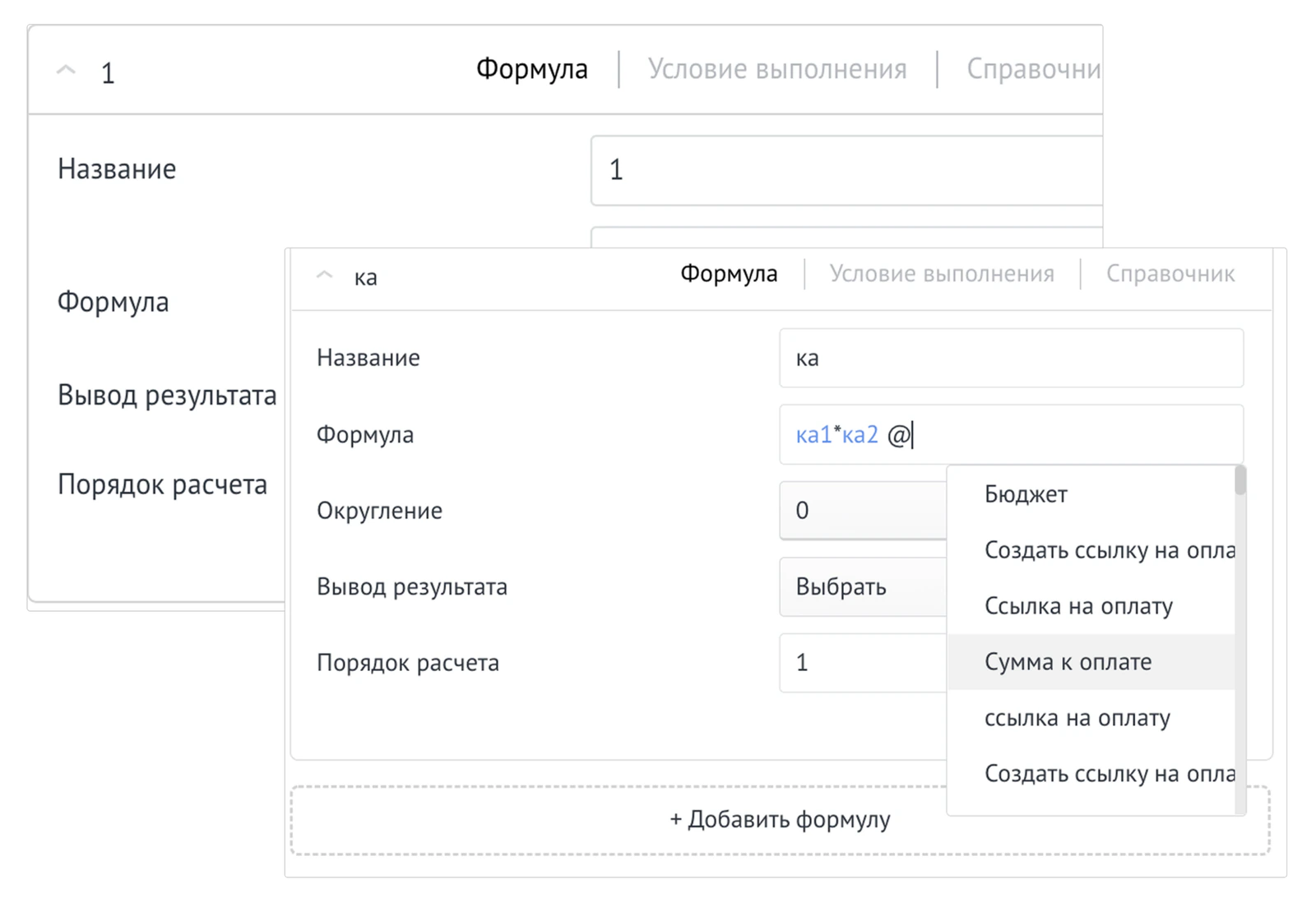
Task: Choose 'Бюджет' from the suggestion list
Action: point(1091,494)
